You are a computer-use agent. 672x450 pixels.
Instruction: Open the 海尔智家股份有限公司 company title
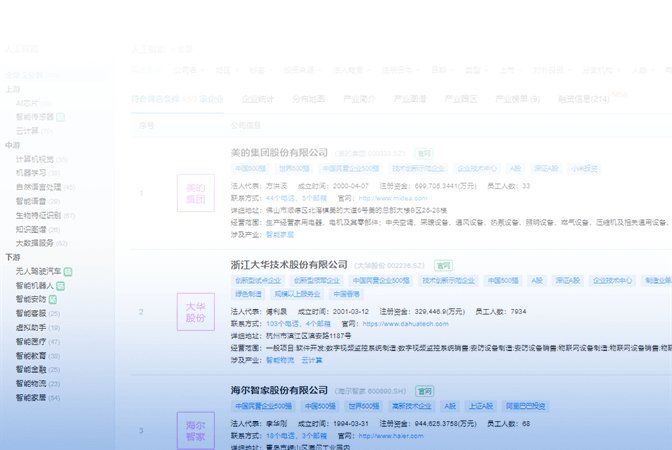click(279, 390)
